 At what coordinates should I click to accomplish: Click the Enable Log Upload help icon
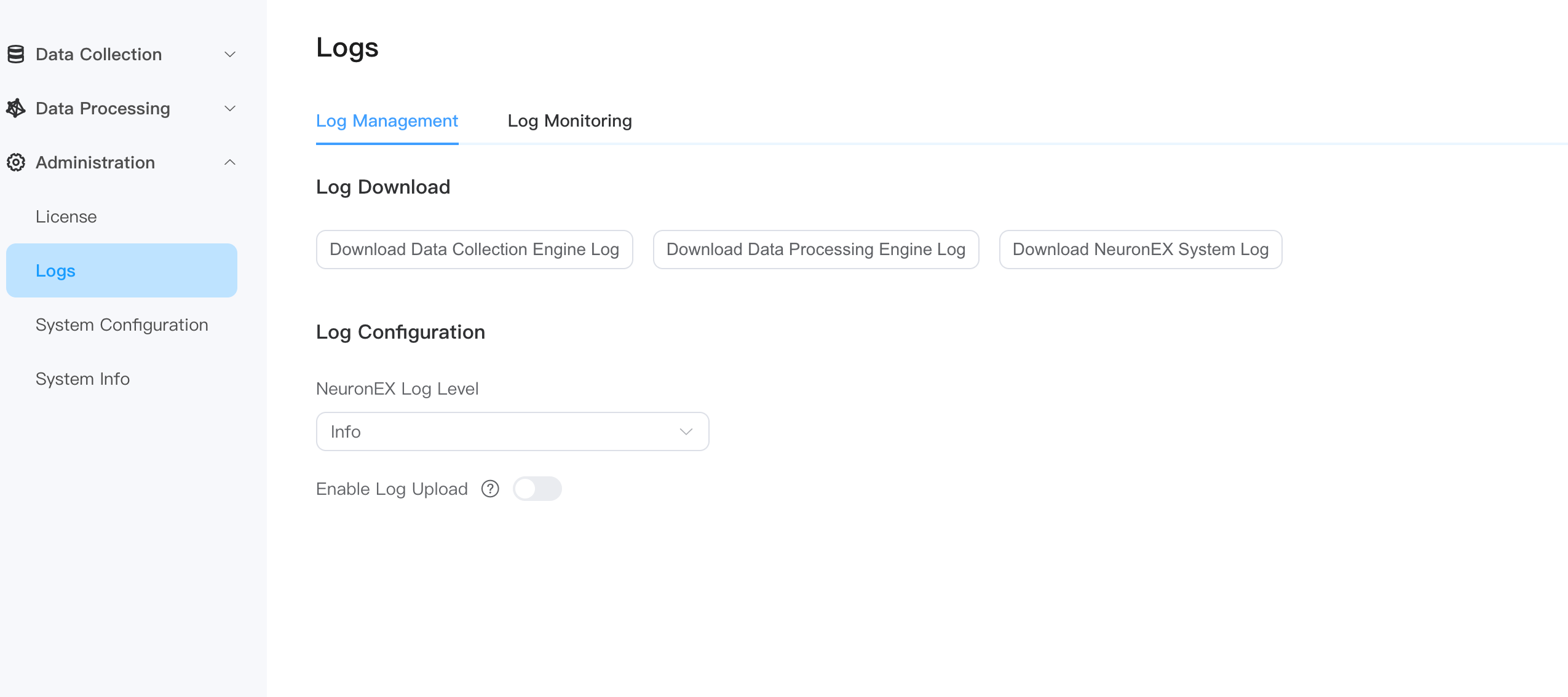(x=490, y=489)
